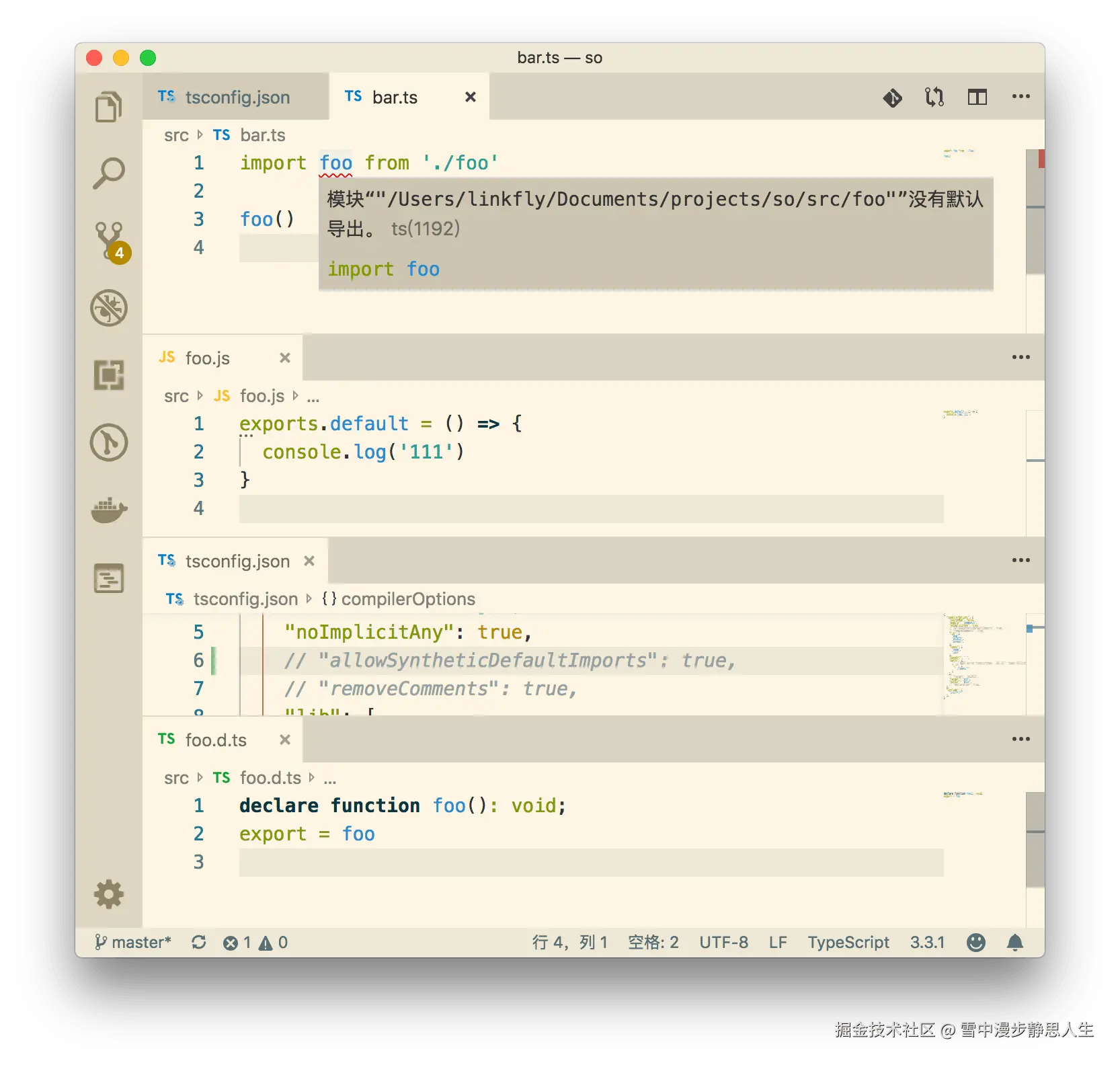The height and width of the screenshot is (1065, 1120).
Task: Open the Debug view in activity bar
Action: tap(109, 308)
